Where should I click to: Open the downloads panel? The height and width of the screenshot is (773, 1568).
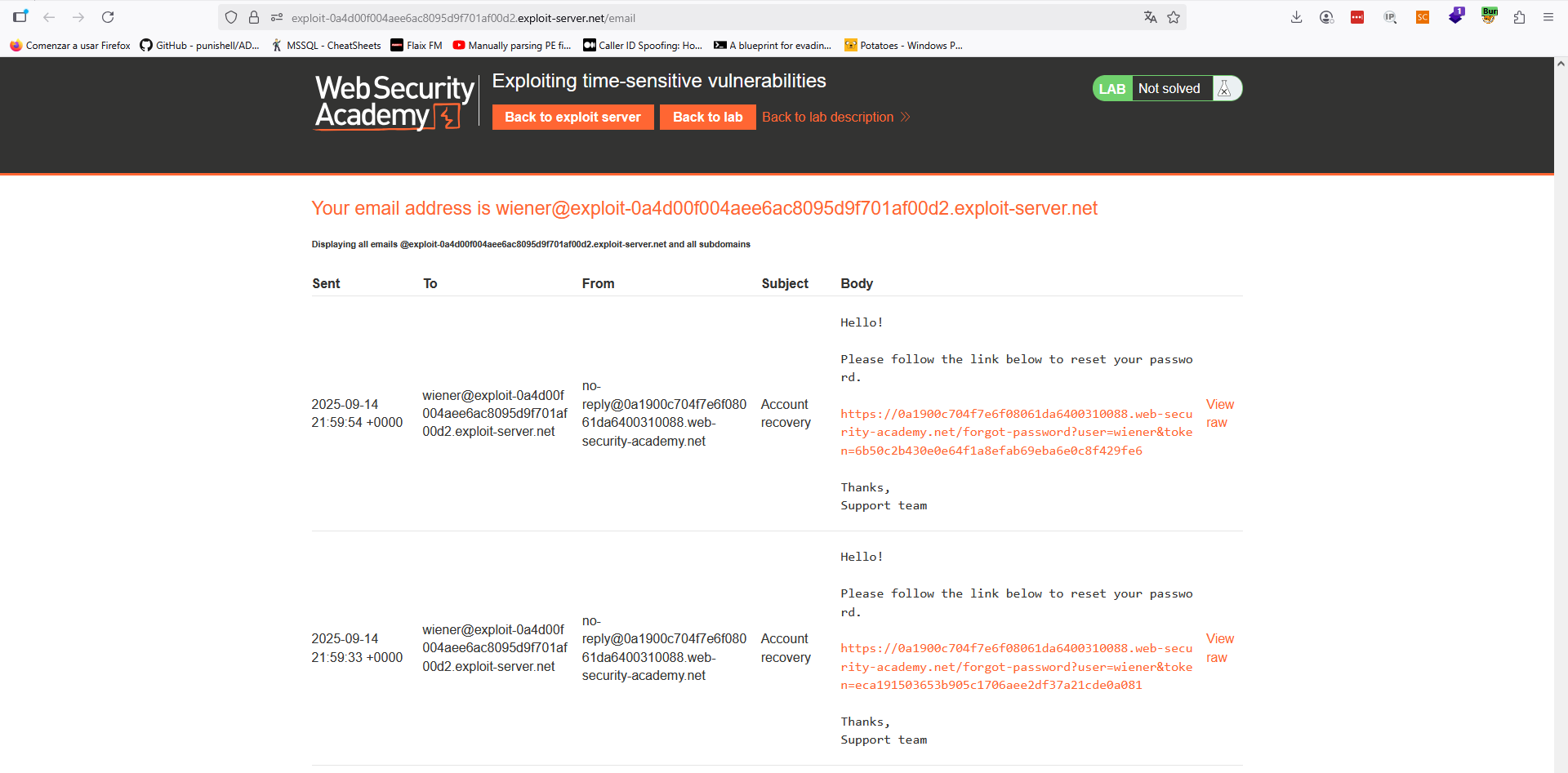[1296, 17]
